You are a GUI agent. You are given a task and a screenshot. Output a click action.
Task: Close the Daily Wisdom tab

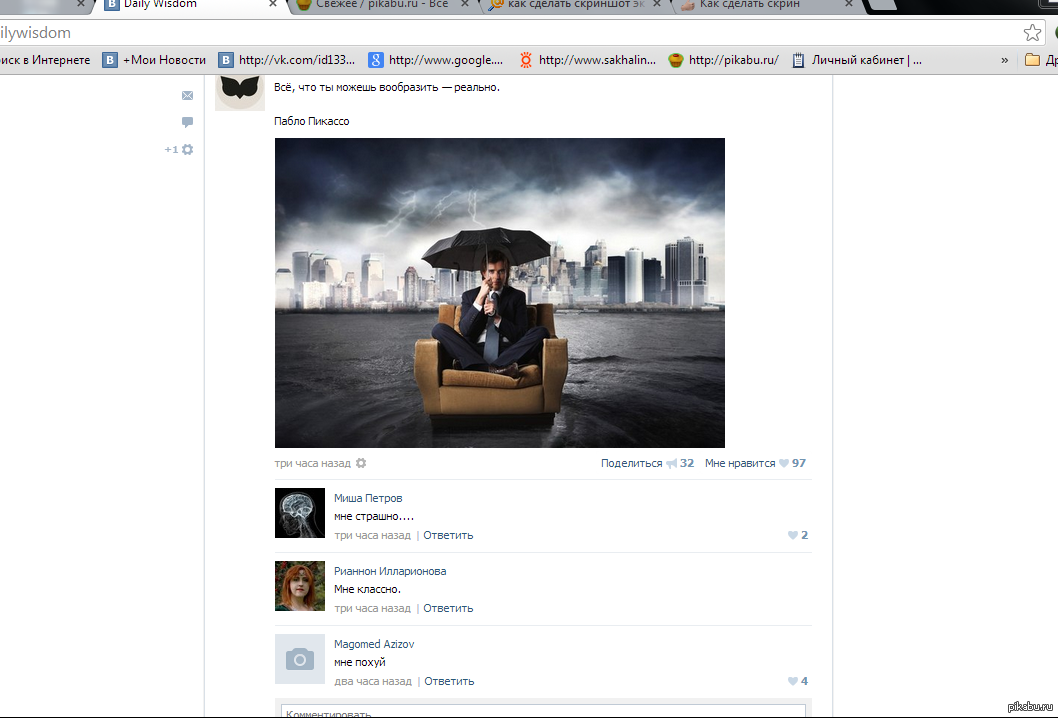click(x=273, y=4)
